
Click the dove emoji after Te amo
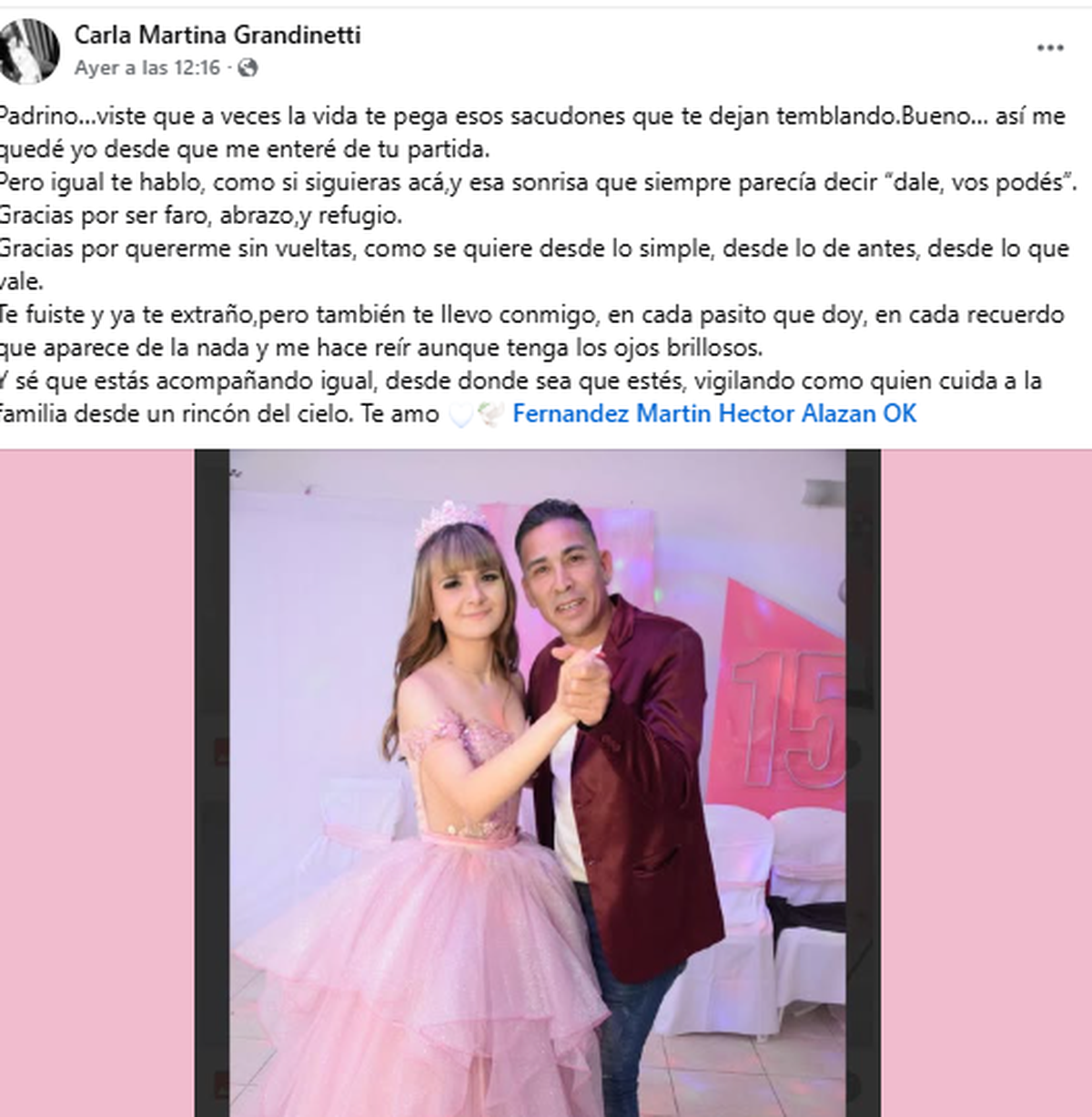coord(490,415)
